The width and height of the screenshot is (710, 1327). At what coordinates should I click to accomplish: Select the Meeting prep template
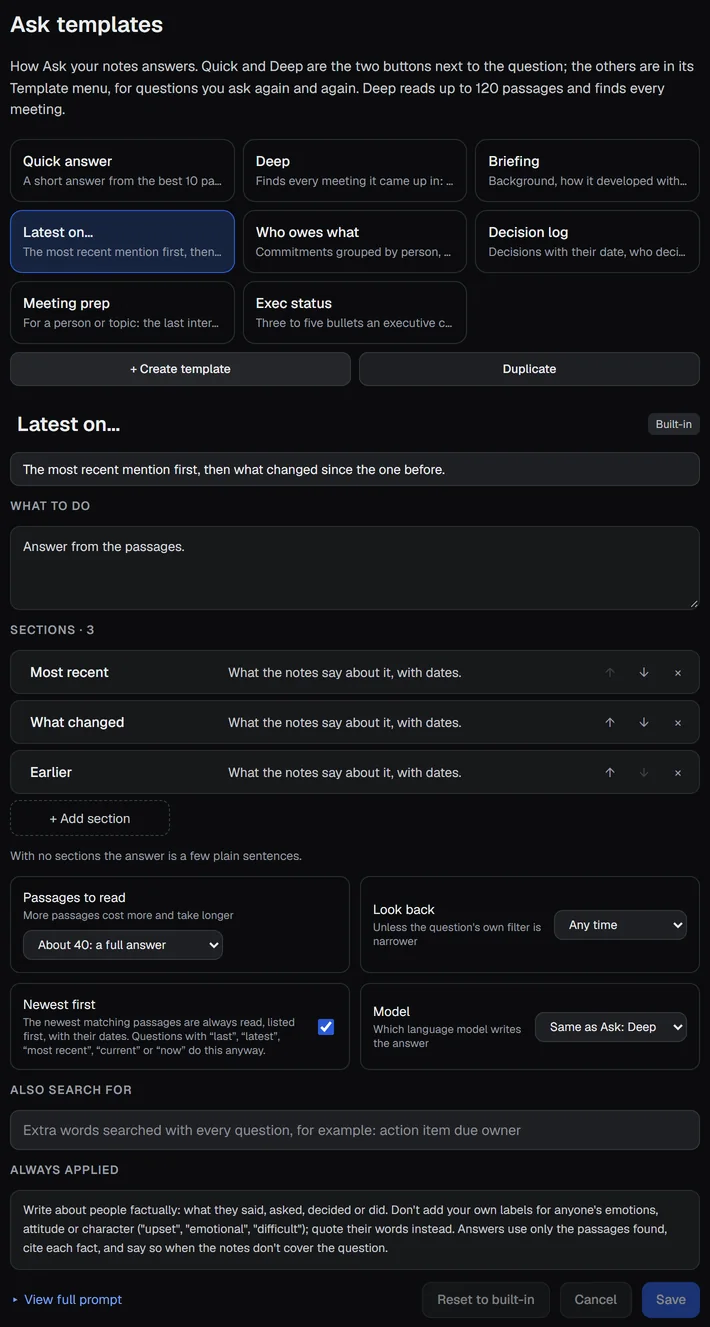click(122, 312)
